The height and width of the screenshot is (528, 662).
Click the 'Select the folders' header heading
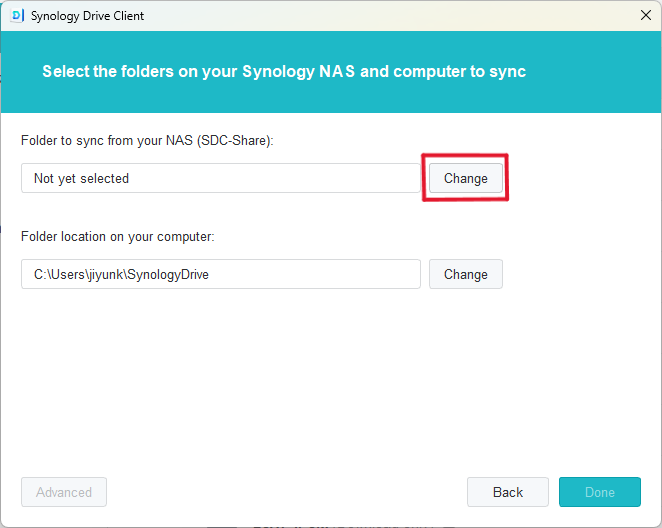tap(283, 72)
